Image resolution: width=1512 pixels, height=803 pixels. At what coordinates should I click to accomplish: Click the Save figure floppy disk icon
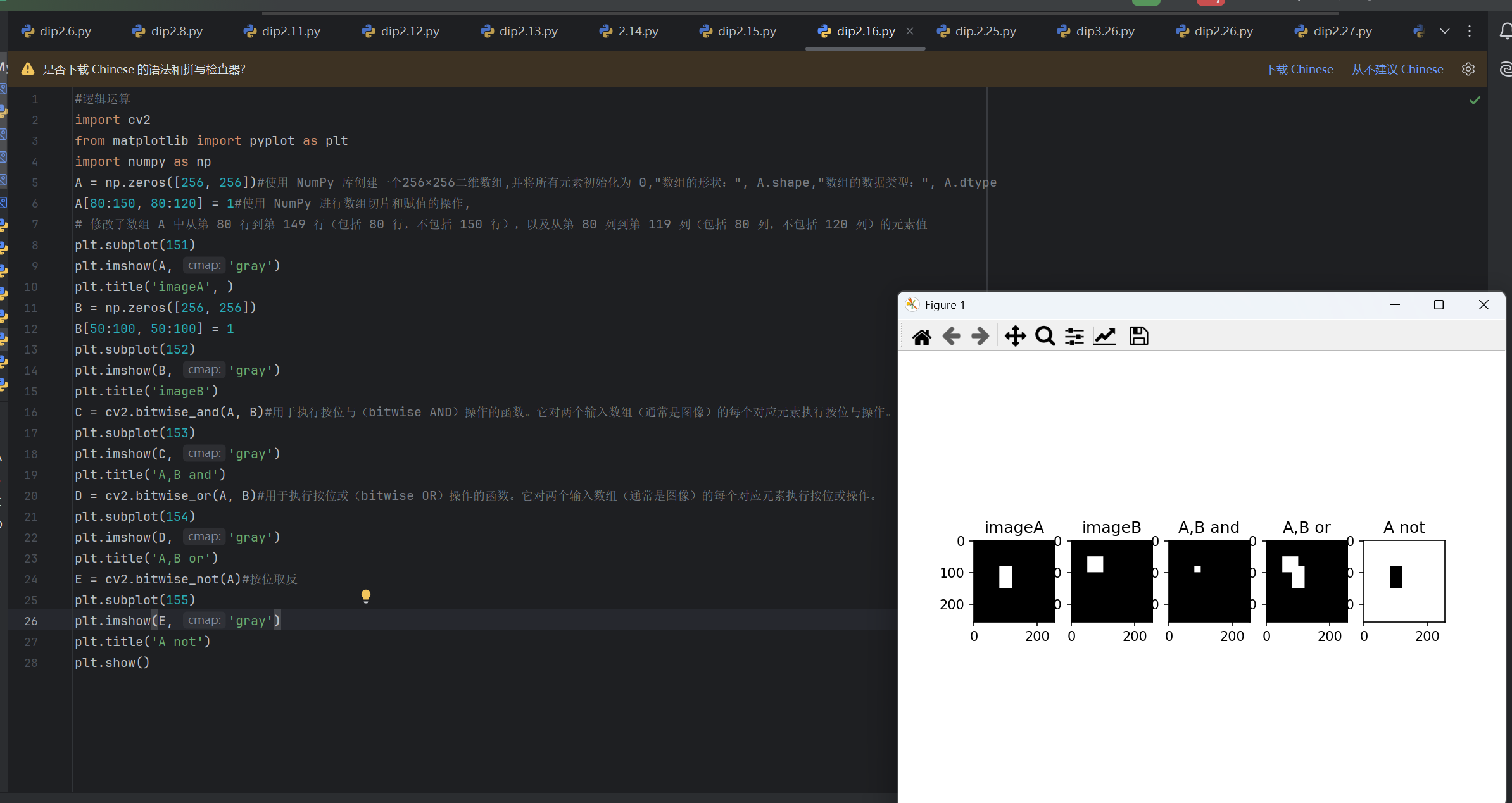pyautogui.click(x=1139, y=336)
